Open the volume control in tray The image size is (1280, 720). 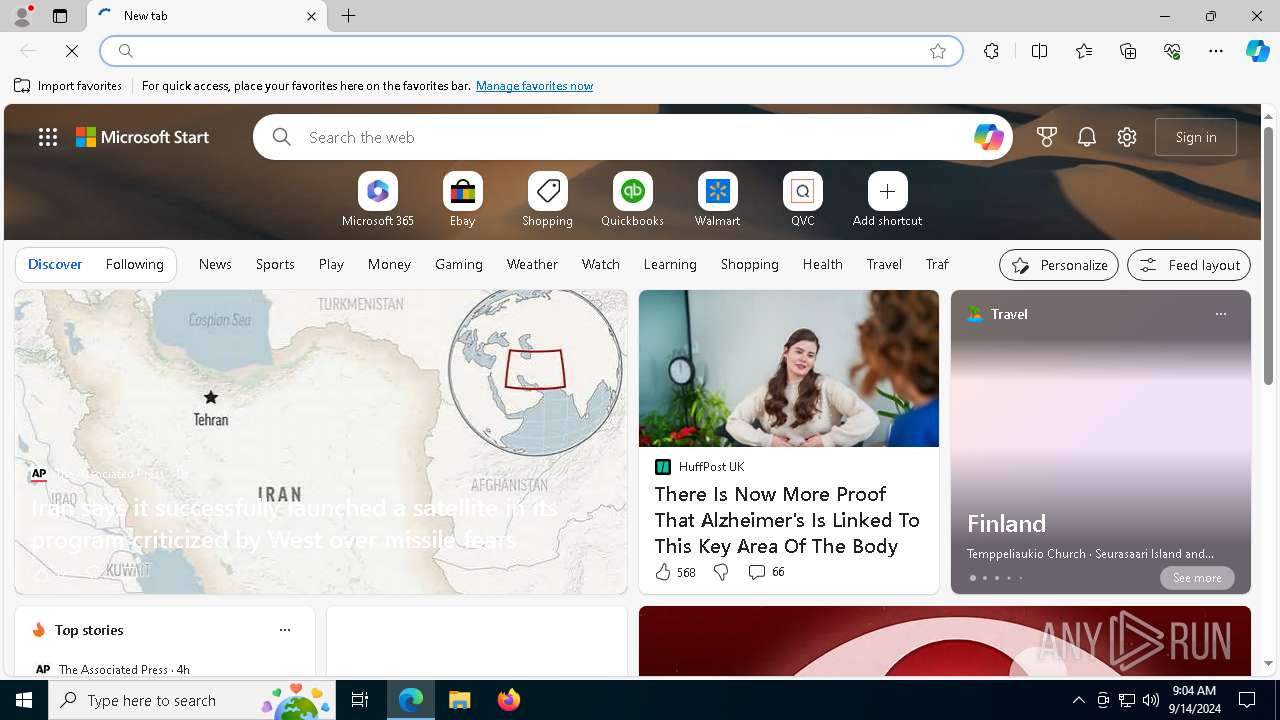1151,700
